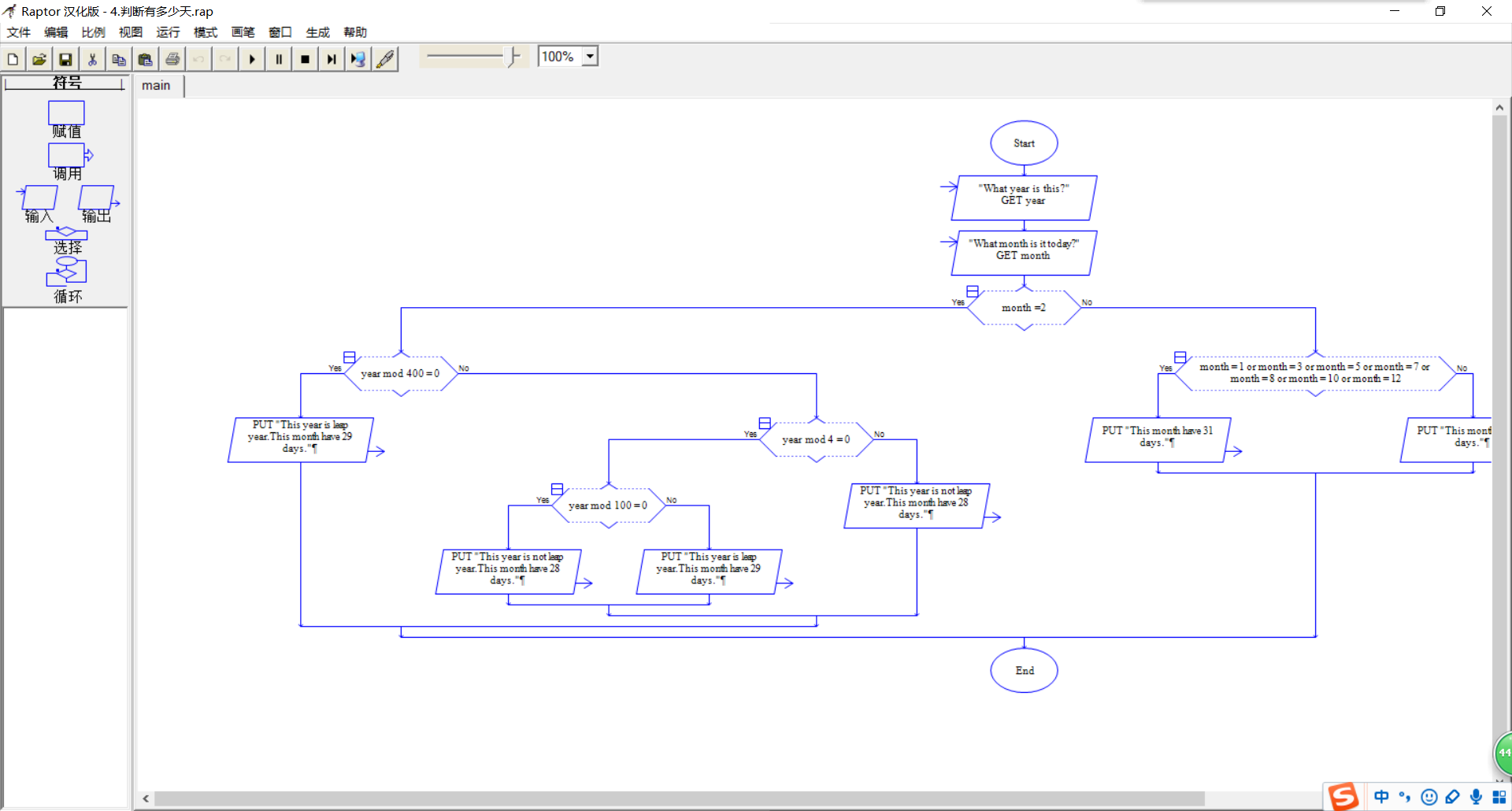Open the 视图 menu
The height and width of the screenshot is (811, 1512).
click(131, 32)
